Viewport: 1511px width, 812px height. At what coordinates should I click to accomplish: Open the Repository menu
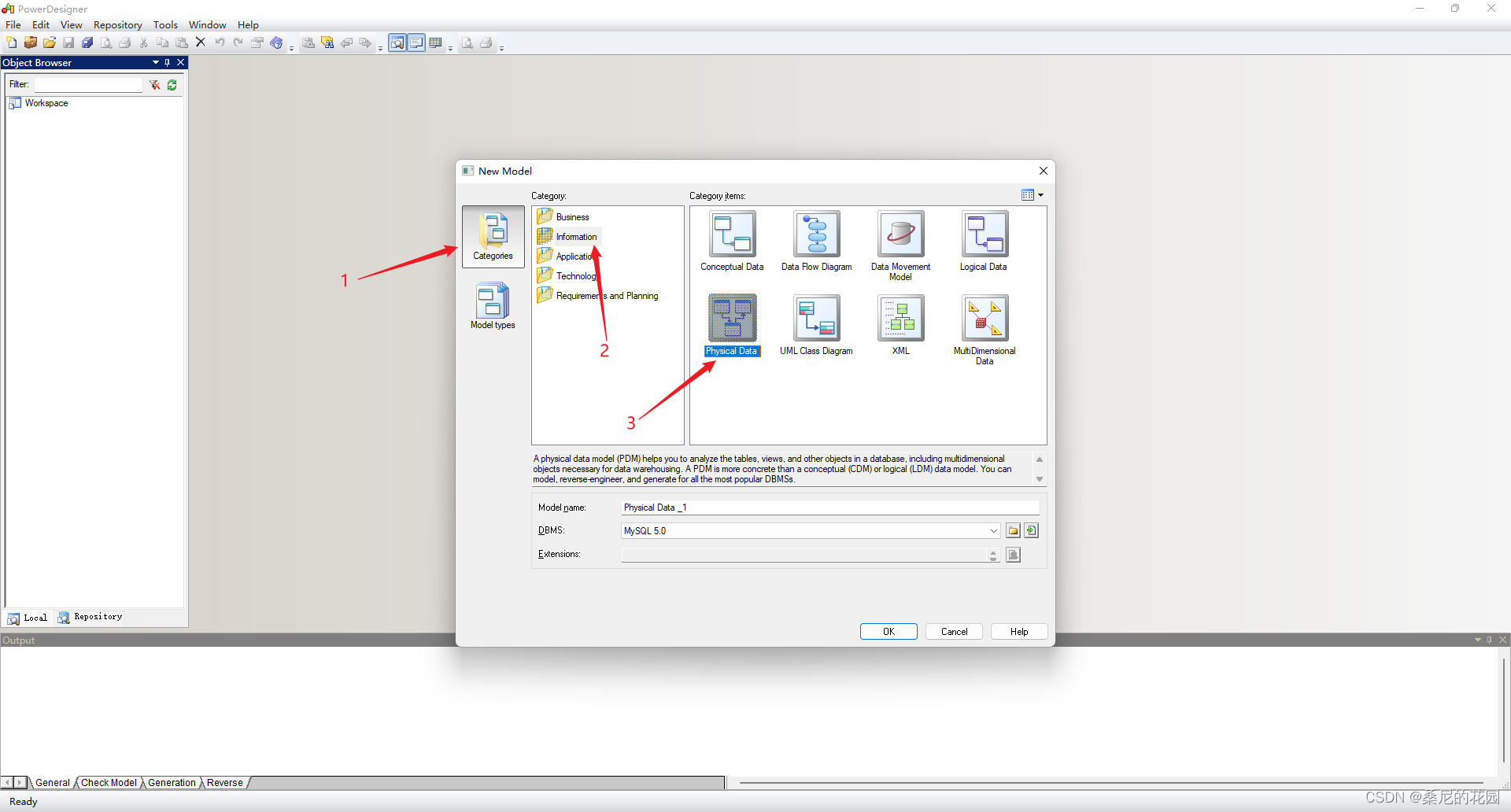tap(117, 24)
